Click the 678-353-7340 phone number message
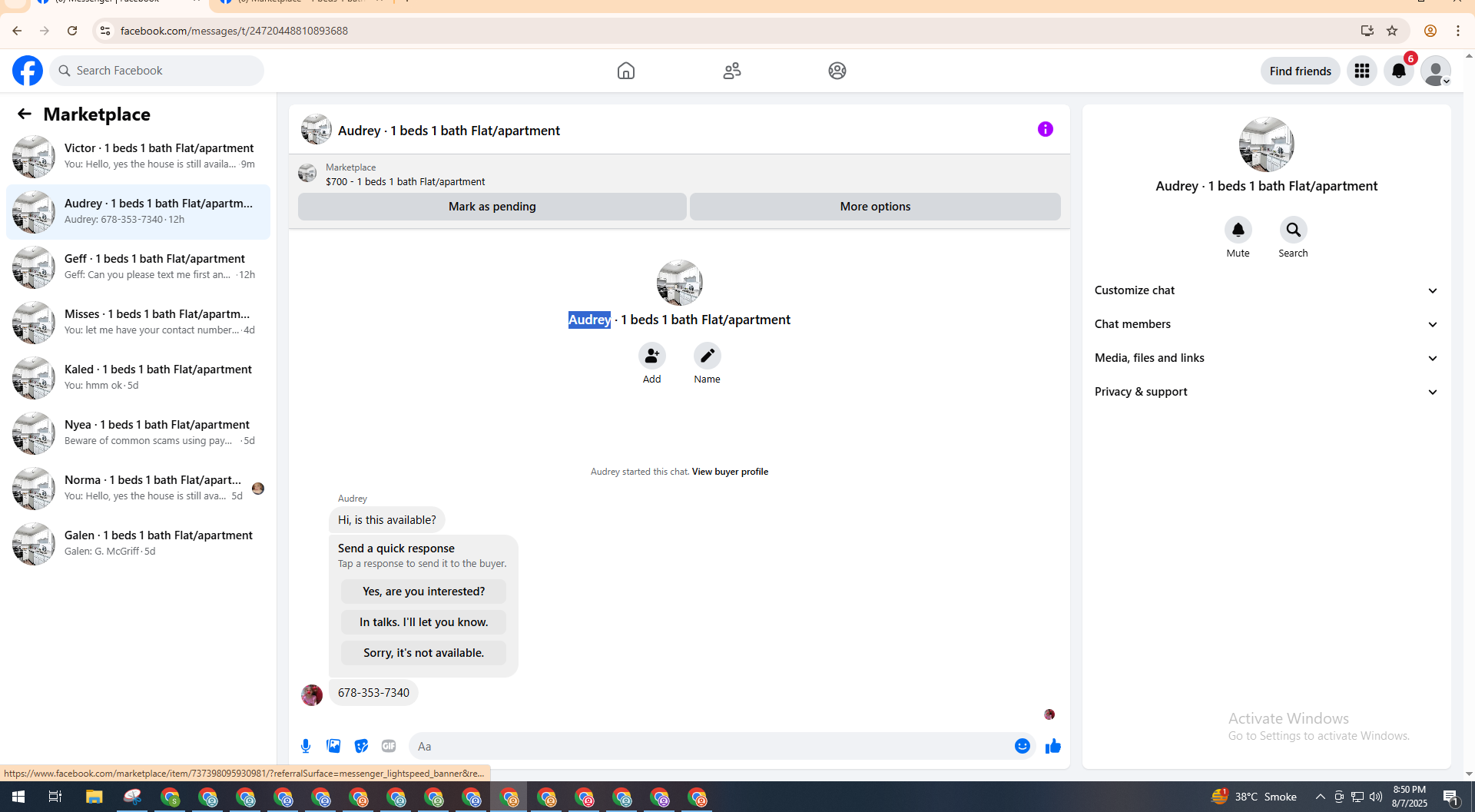 [374, 693]
